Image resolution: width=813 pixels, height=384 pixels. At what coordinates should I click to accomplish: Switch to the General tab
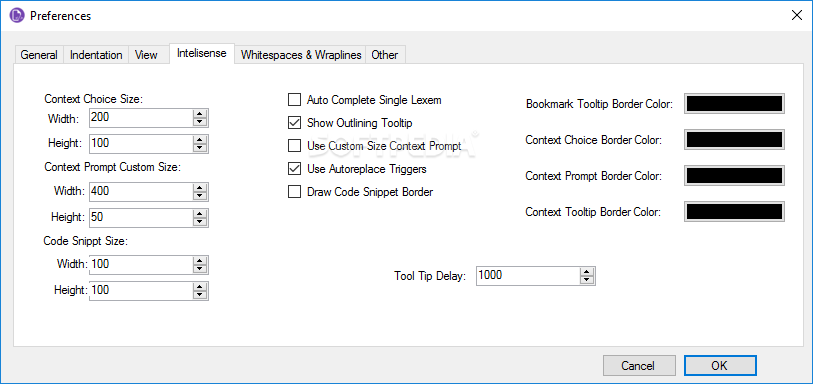tap(39, 55)
